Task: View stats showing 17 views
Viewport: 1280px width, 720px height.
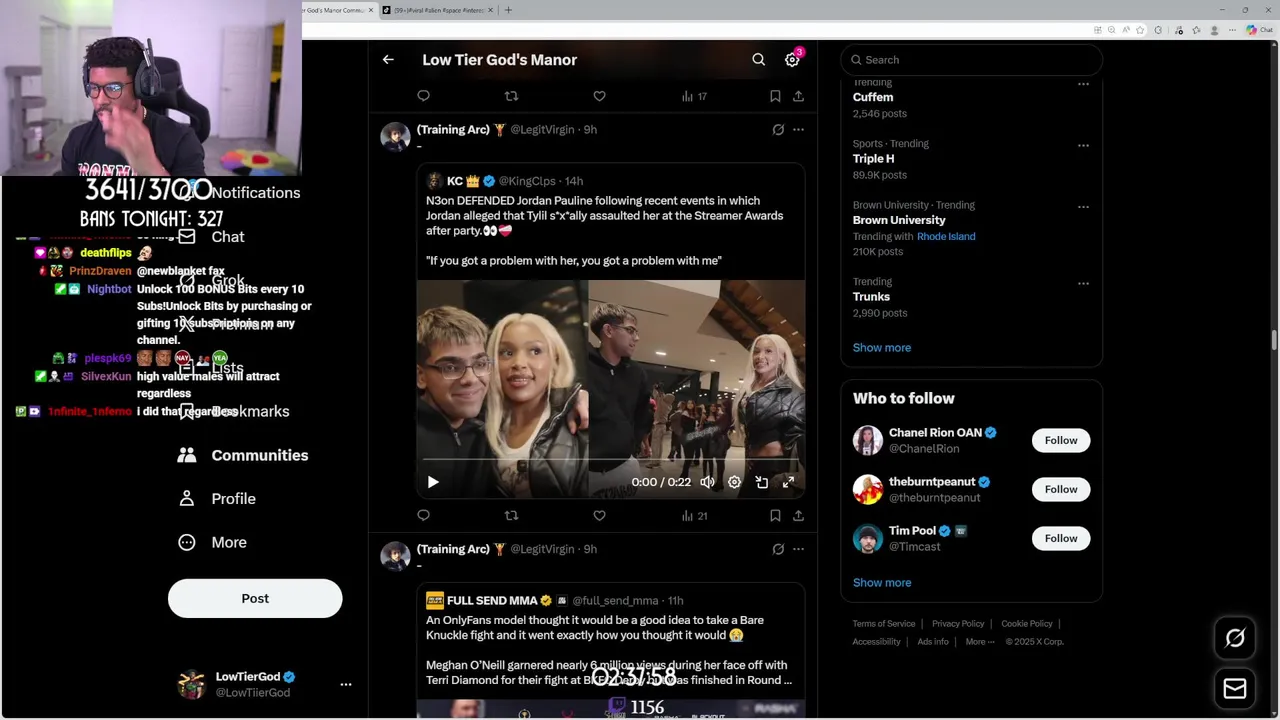Action: 694,96
